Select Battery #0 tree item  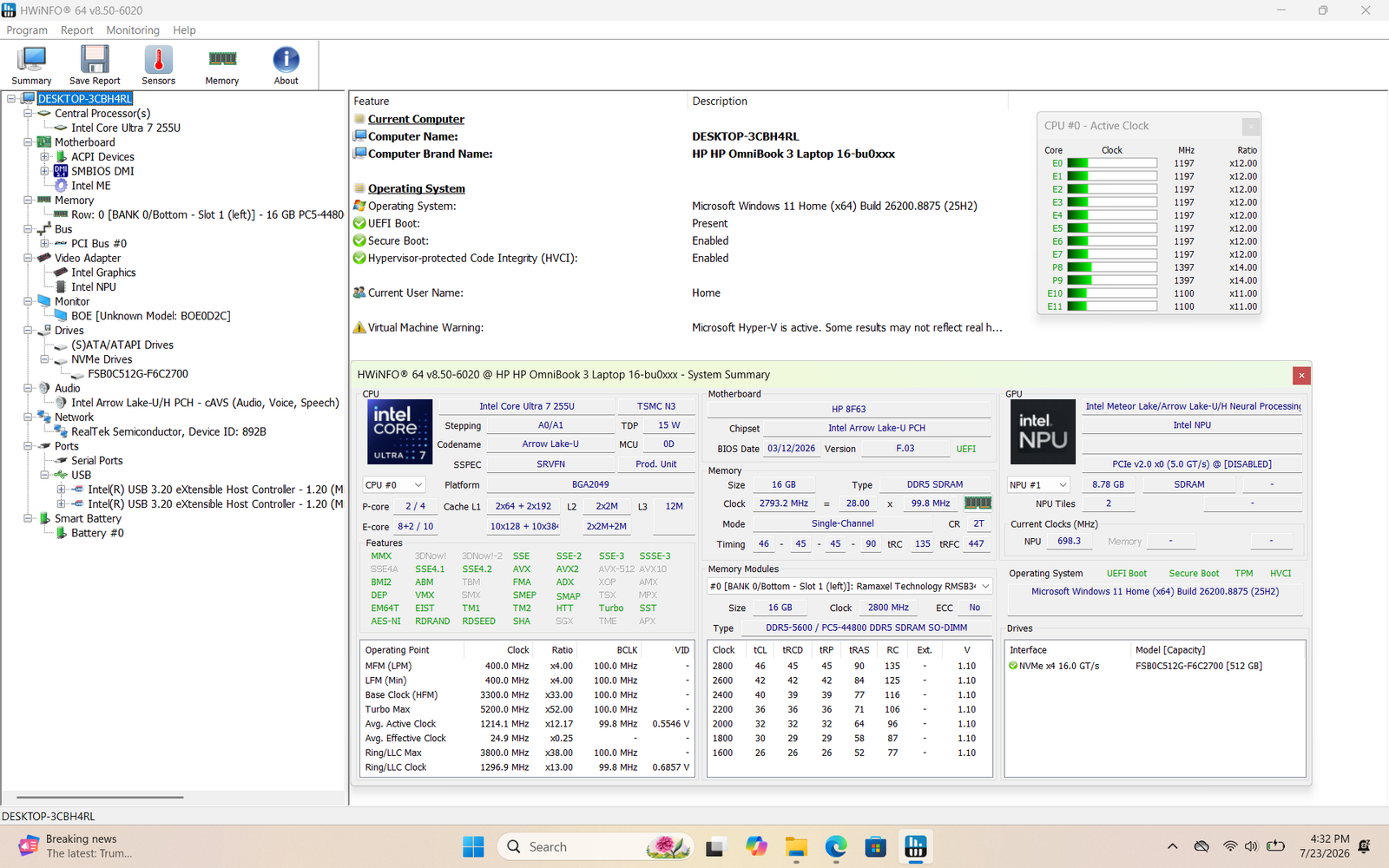coord(97,533)
